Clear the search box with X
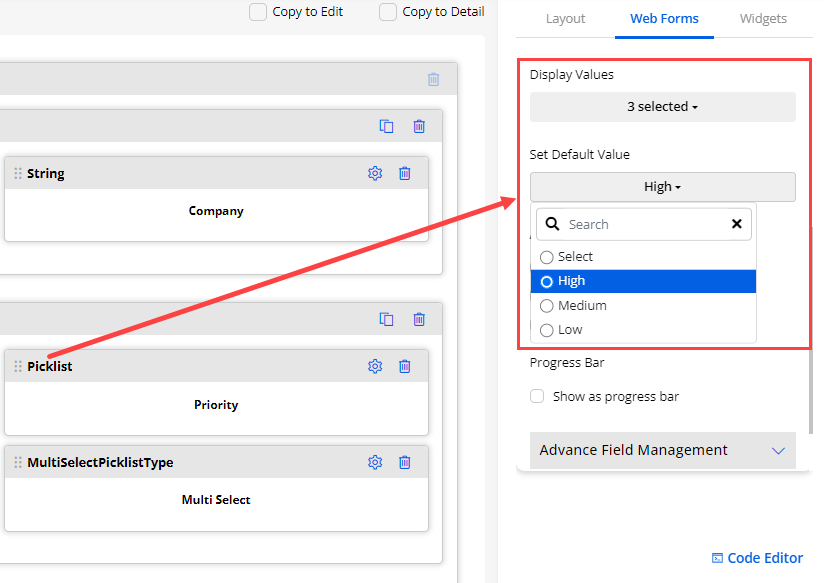 coord(737,224)
